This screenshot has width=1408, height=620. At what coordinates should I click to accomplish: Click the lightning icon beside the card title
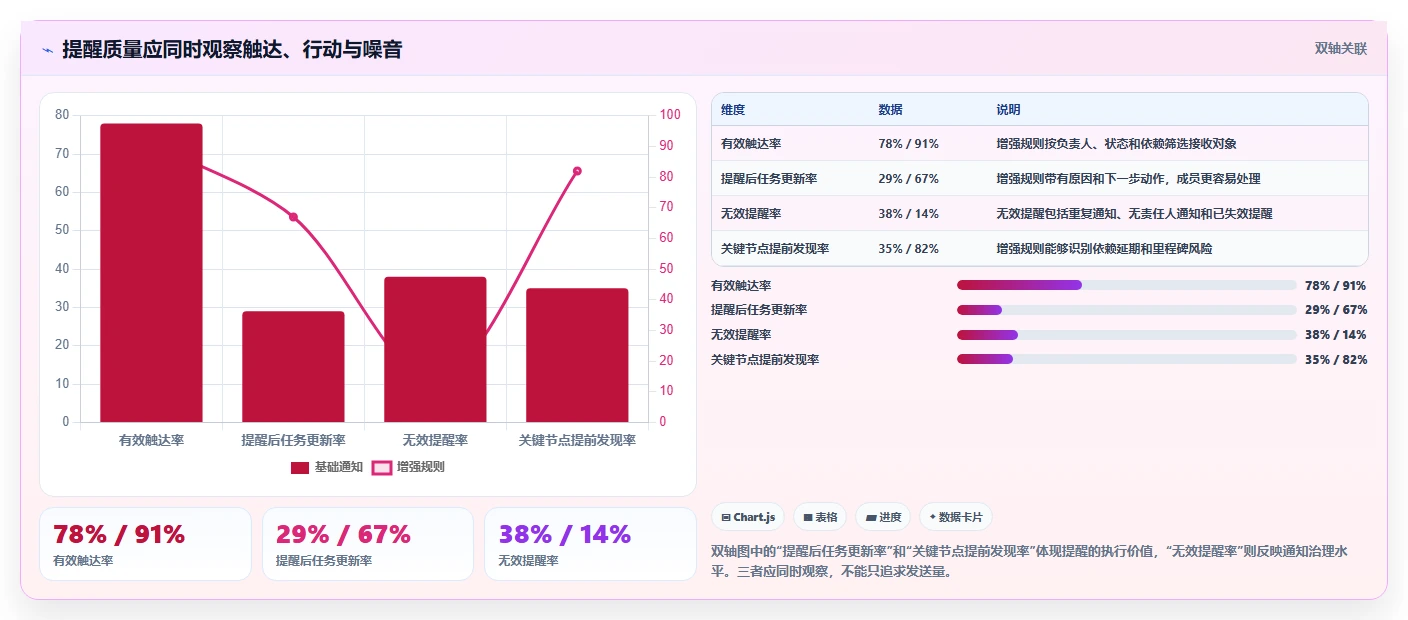point(47,50)
